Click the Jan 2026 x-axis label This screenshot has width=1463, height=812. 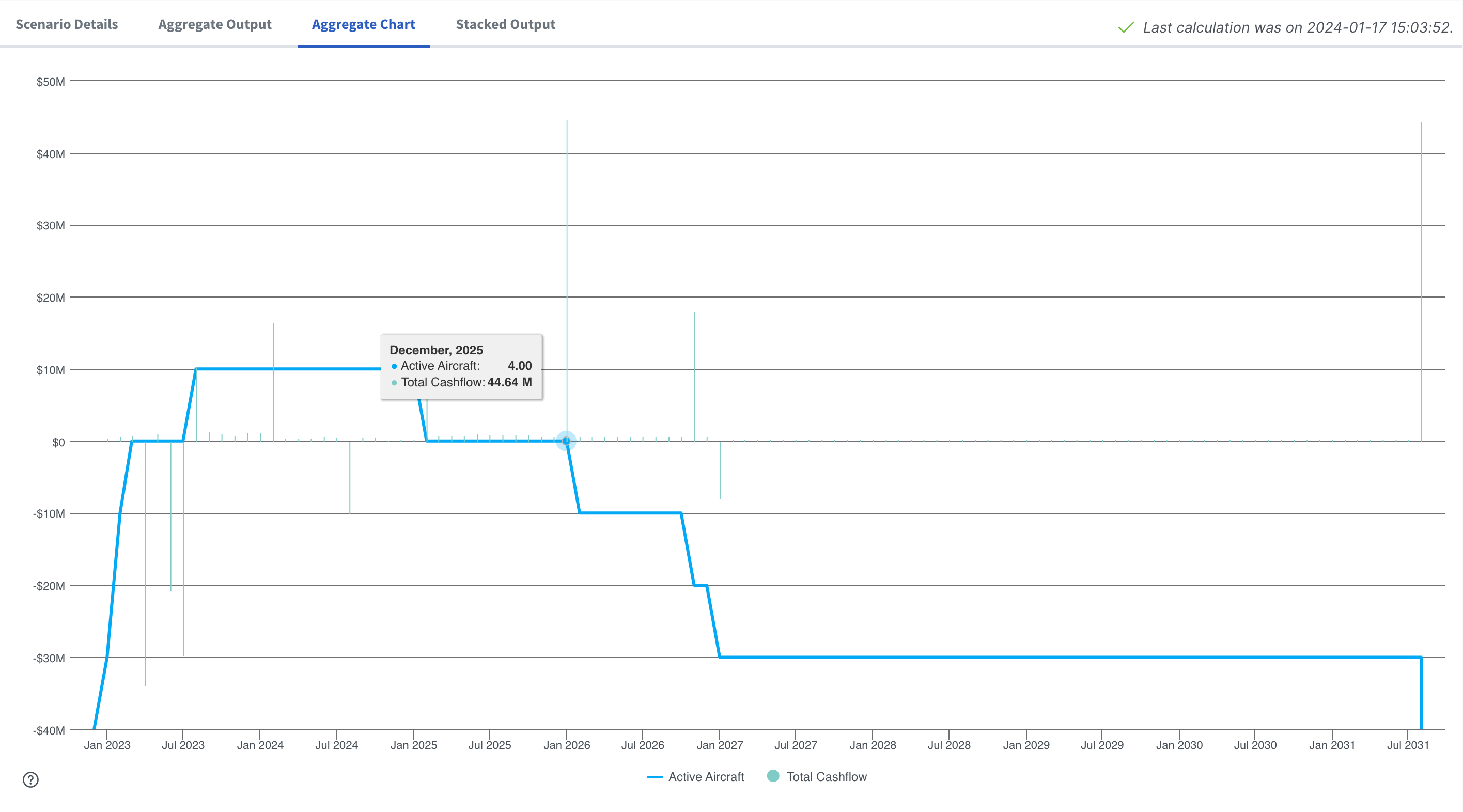point(566,745)
